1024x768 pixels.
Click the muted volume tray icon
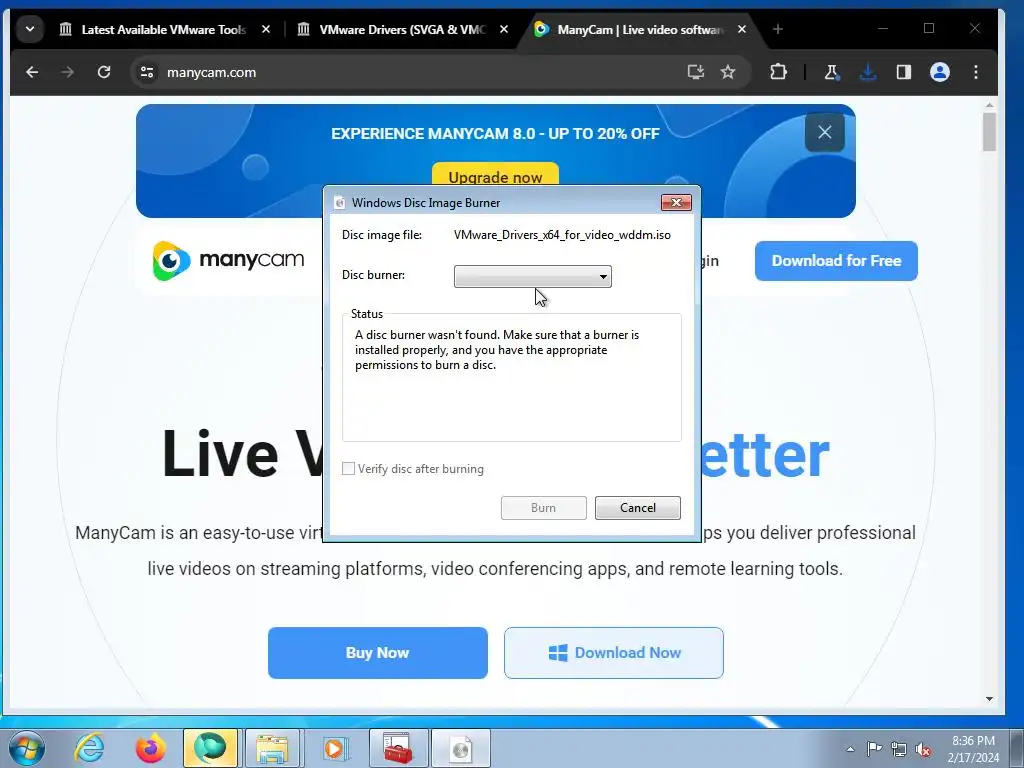[x=923, y=749]
